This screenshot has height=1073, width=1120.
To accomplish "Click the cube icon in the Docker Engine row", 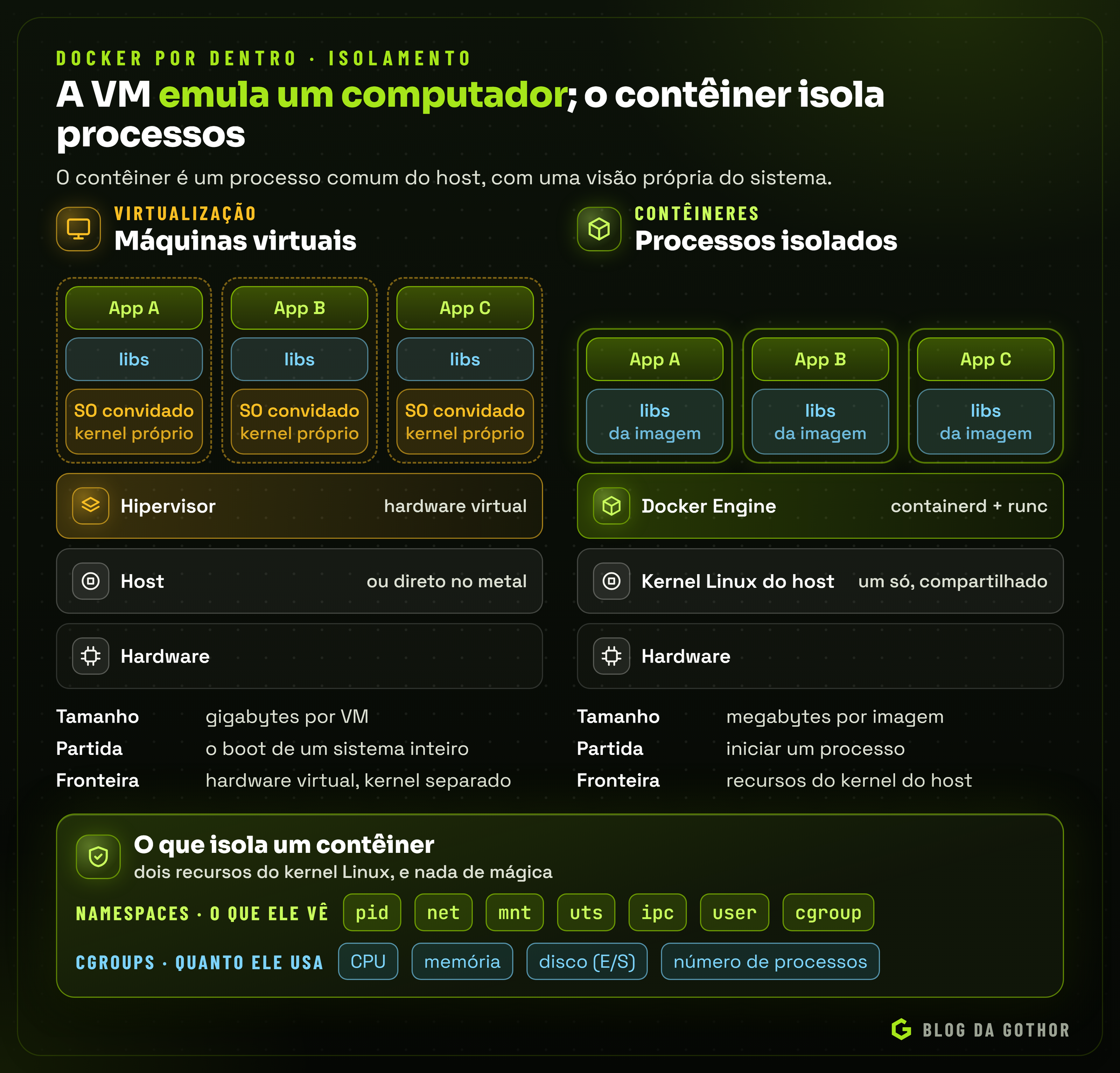I will (611, 506).
